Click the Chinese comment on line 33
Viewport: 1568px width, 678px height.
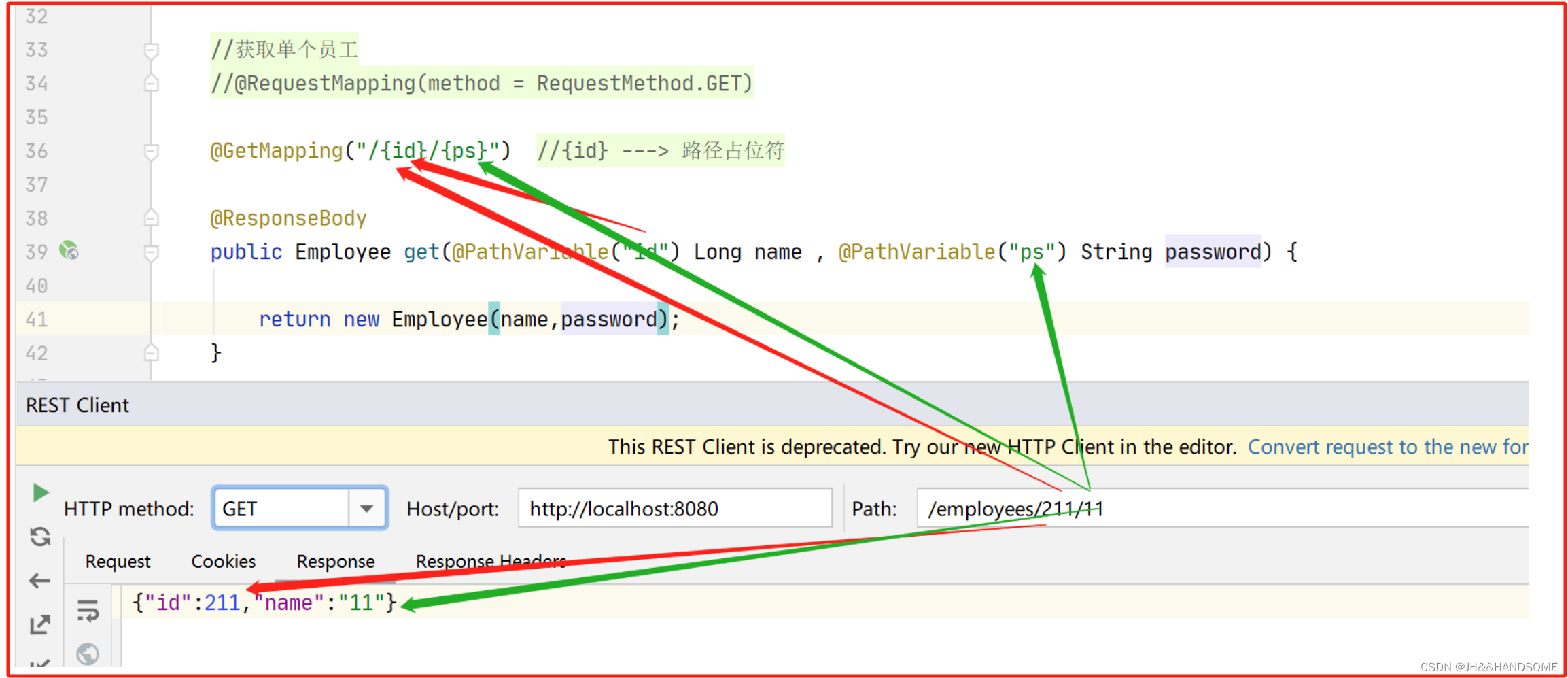pyautogui.click(x=283, y=50)
